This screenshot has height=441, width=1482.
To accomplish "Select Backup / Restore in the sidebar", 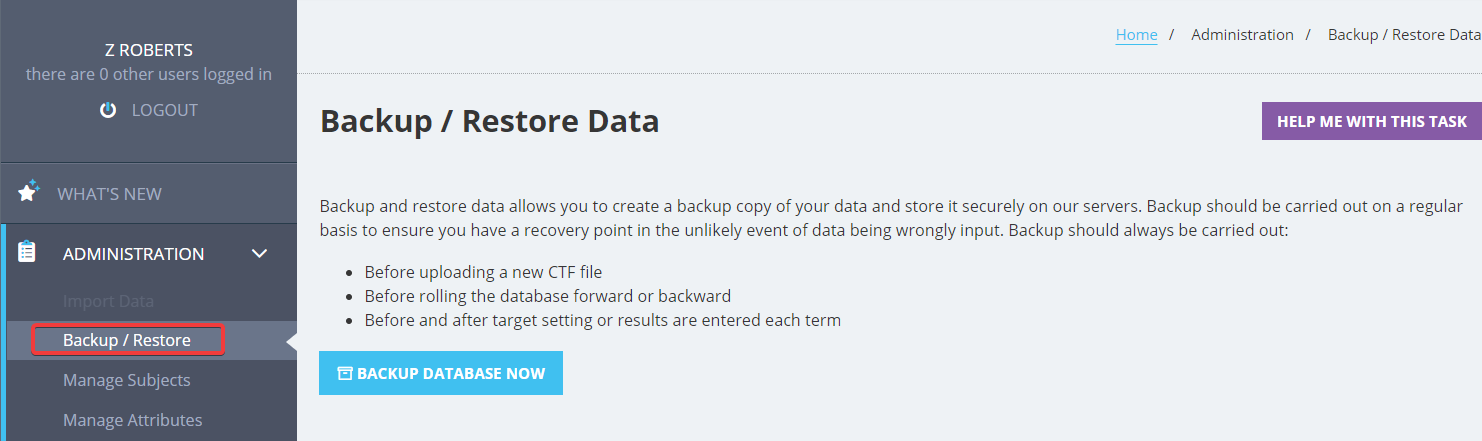I will (x=127, y=340).
